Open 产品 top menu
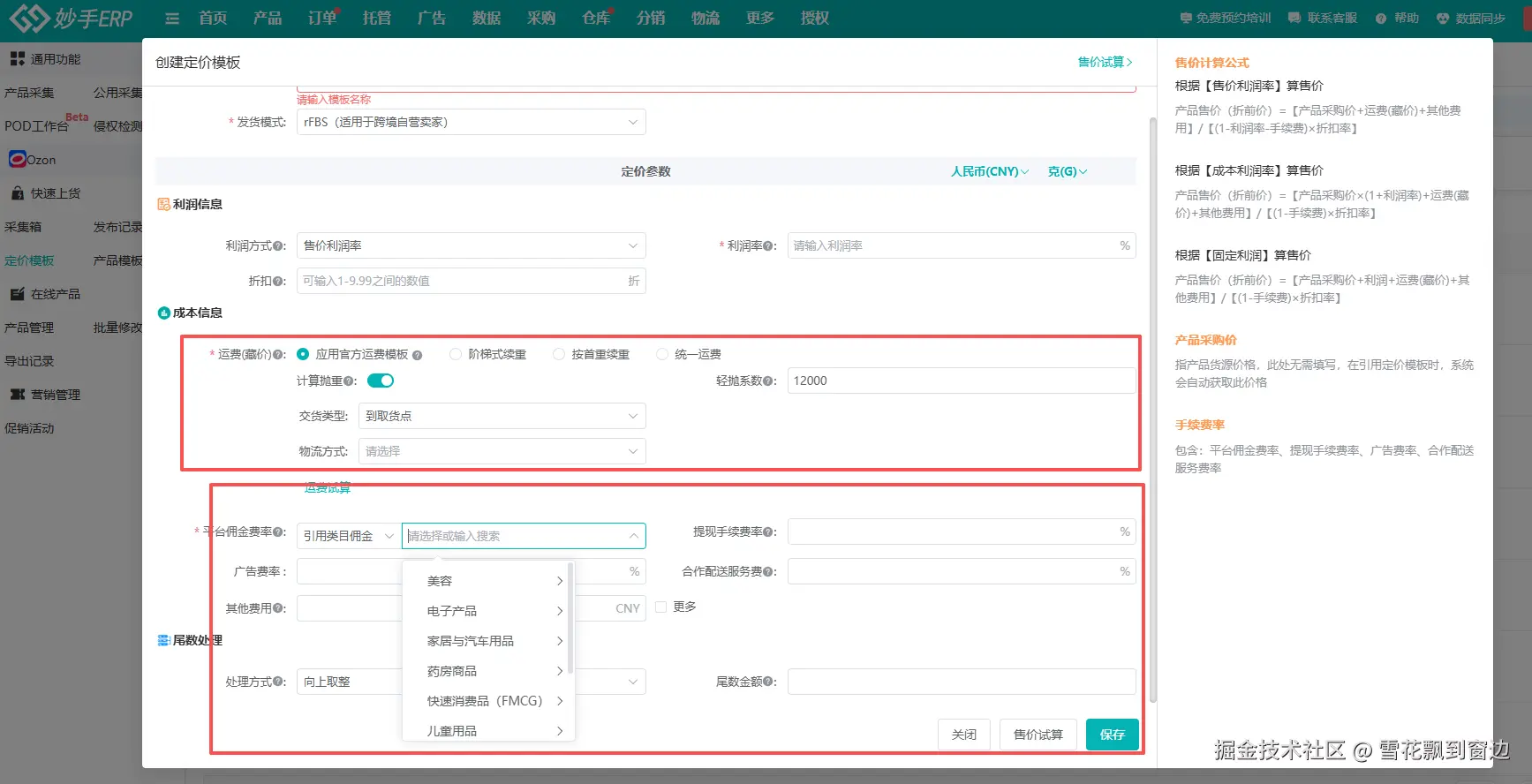 (x=268, y=18)
